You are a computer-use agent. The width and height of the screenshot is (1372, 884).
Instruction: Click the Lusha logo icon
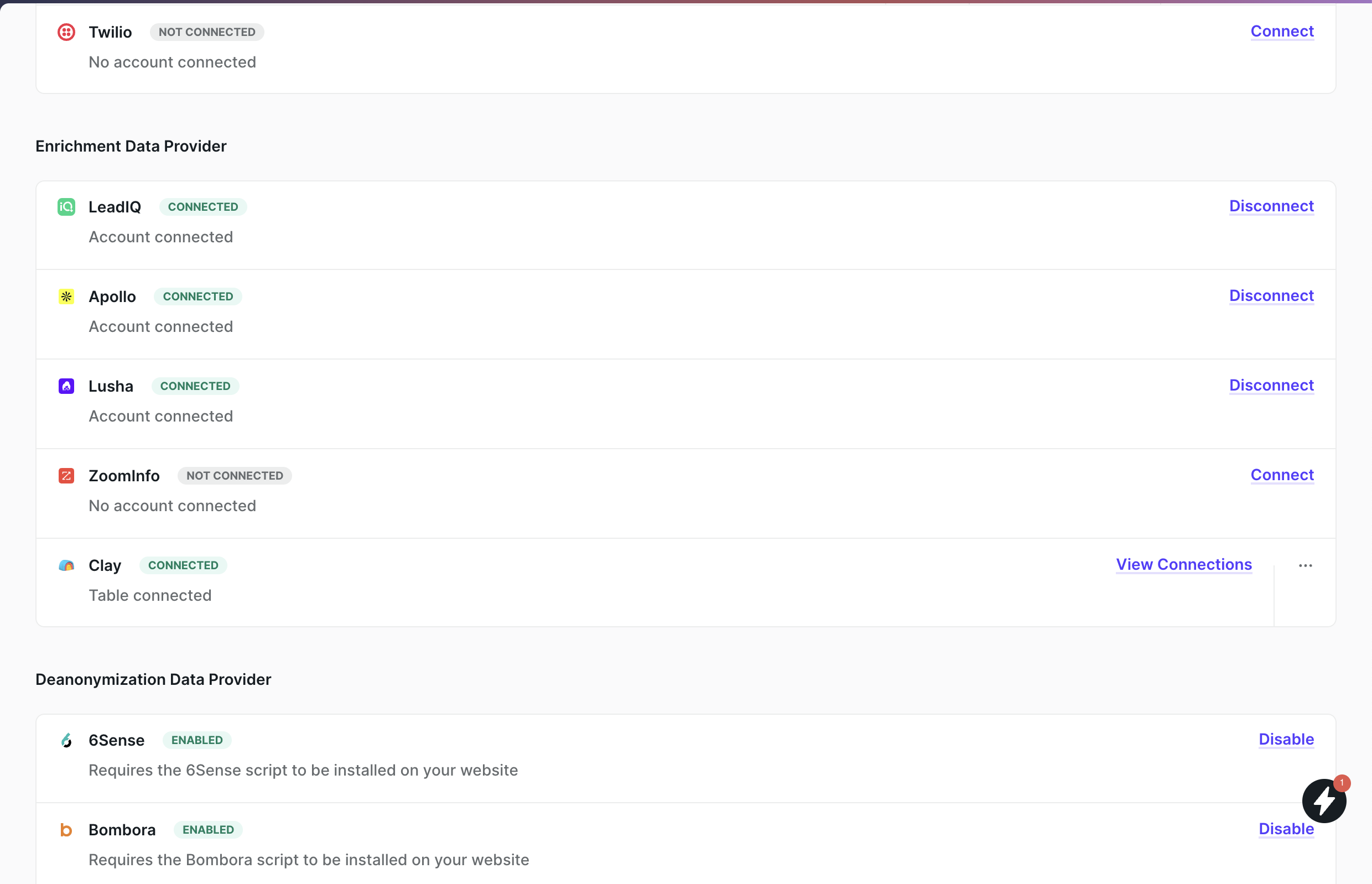pyautogui.click(x=66, y=386)
